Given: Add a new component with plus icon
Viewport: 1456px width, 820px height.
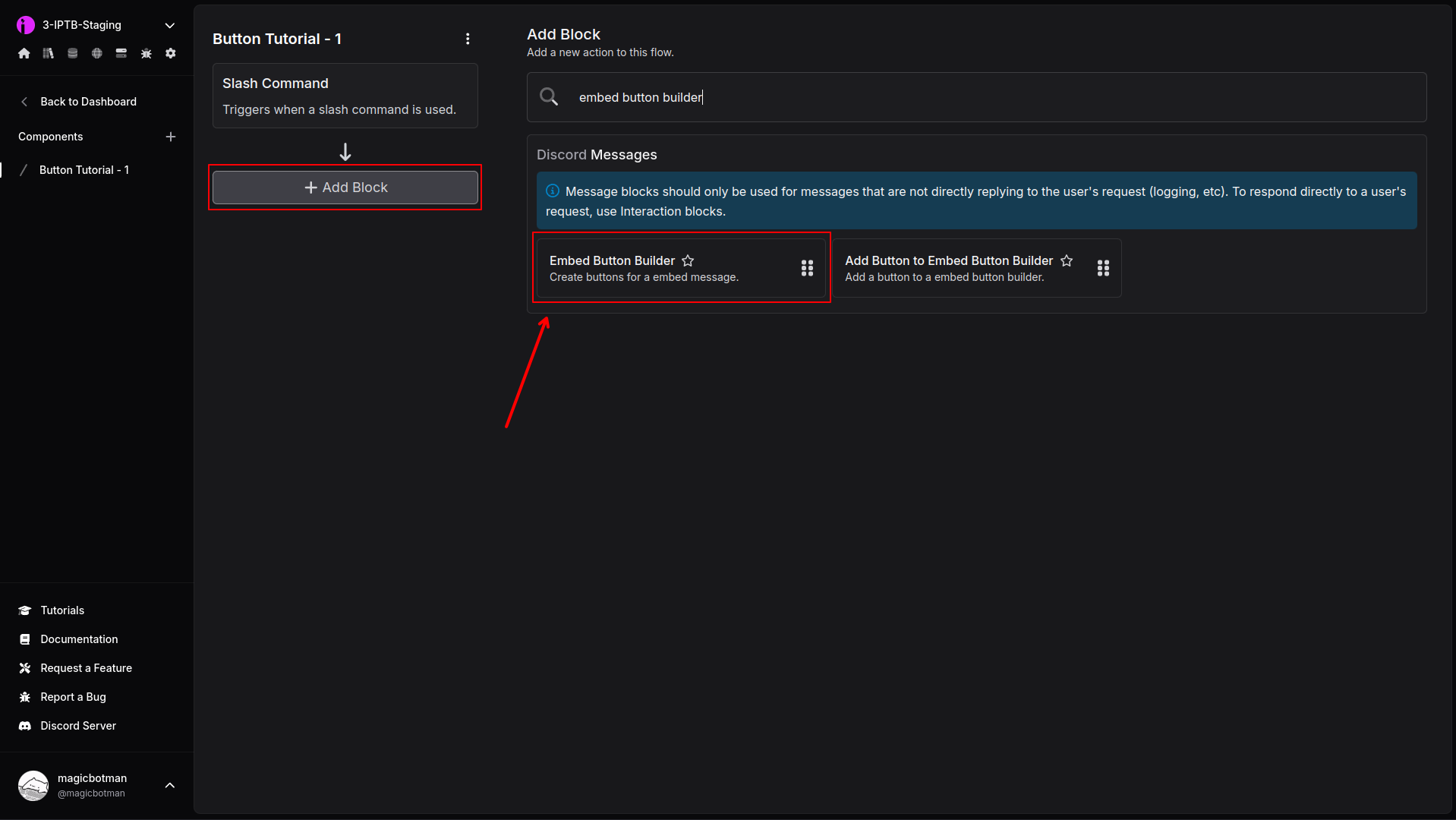Looking at the screenshot, I should pyautogui.click(x=171, y=137).
